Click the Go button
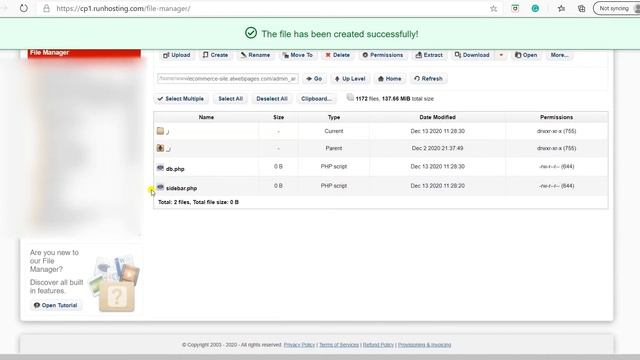This screenshot has height=360, width=640. click(314, 79)
